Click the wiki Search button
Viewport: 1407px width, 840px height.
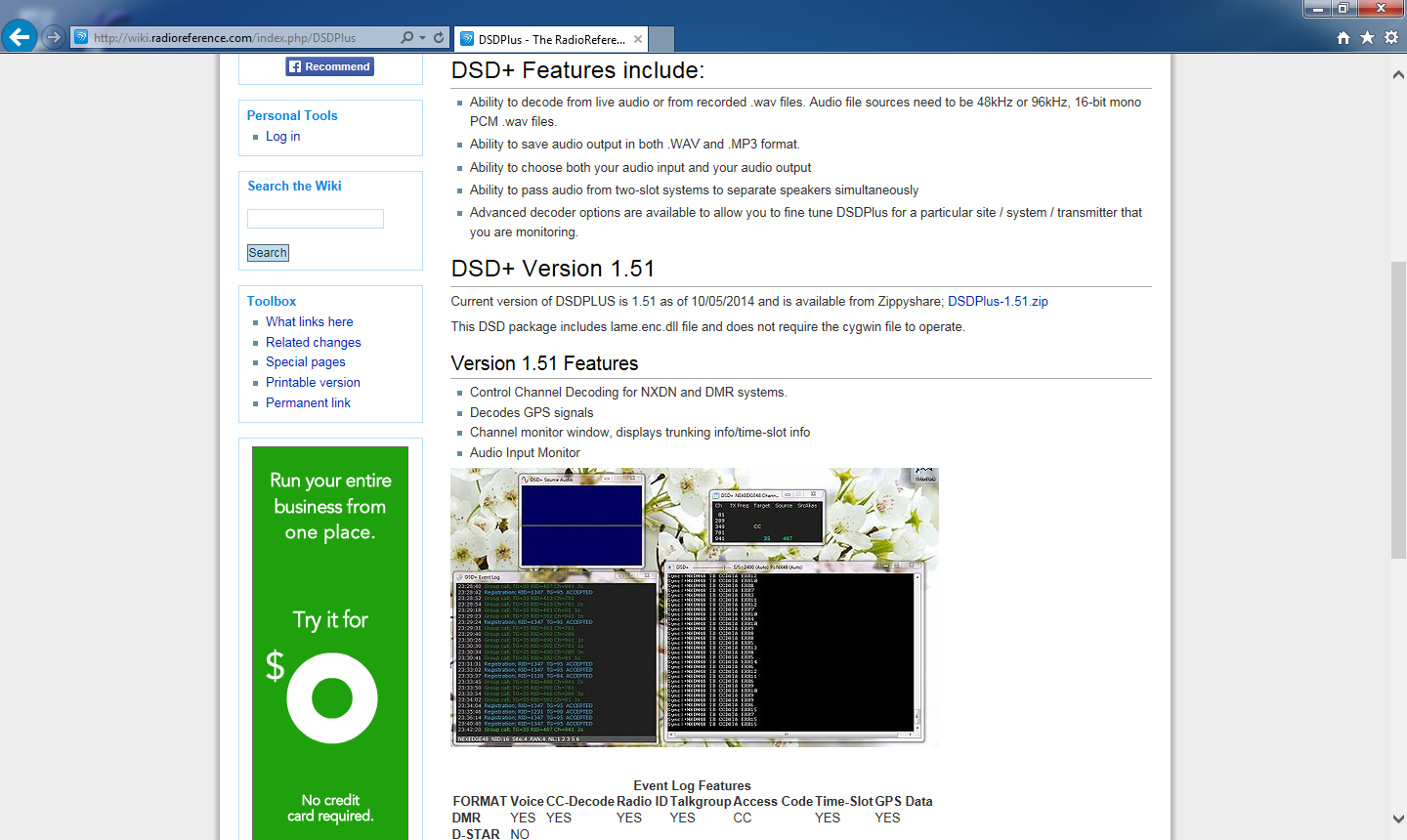(x=268, y=253)
